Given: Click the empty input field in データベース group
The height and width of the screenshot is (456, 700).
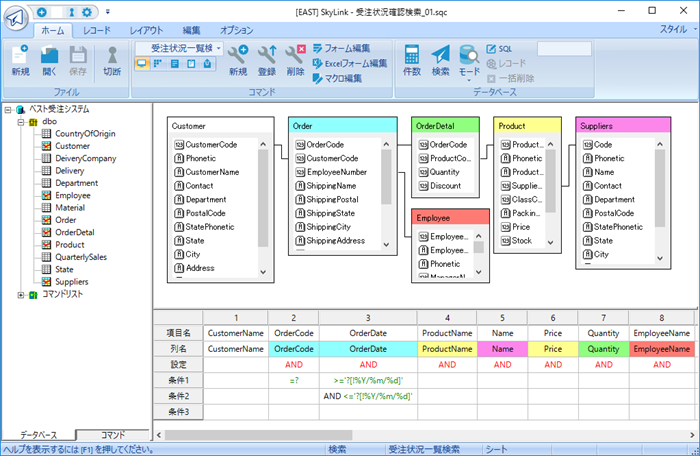Looking at the screenshot, I should (564, 49).
